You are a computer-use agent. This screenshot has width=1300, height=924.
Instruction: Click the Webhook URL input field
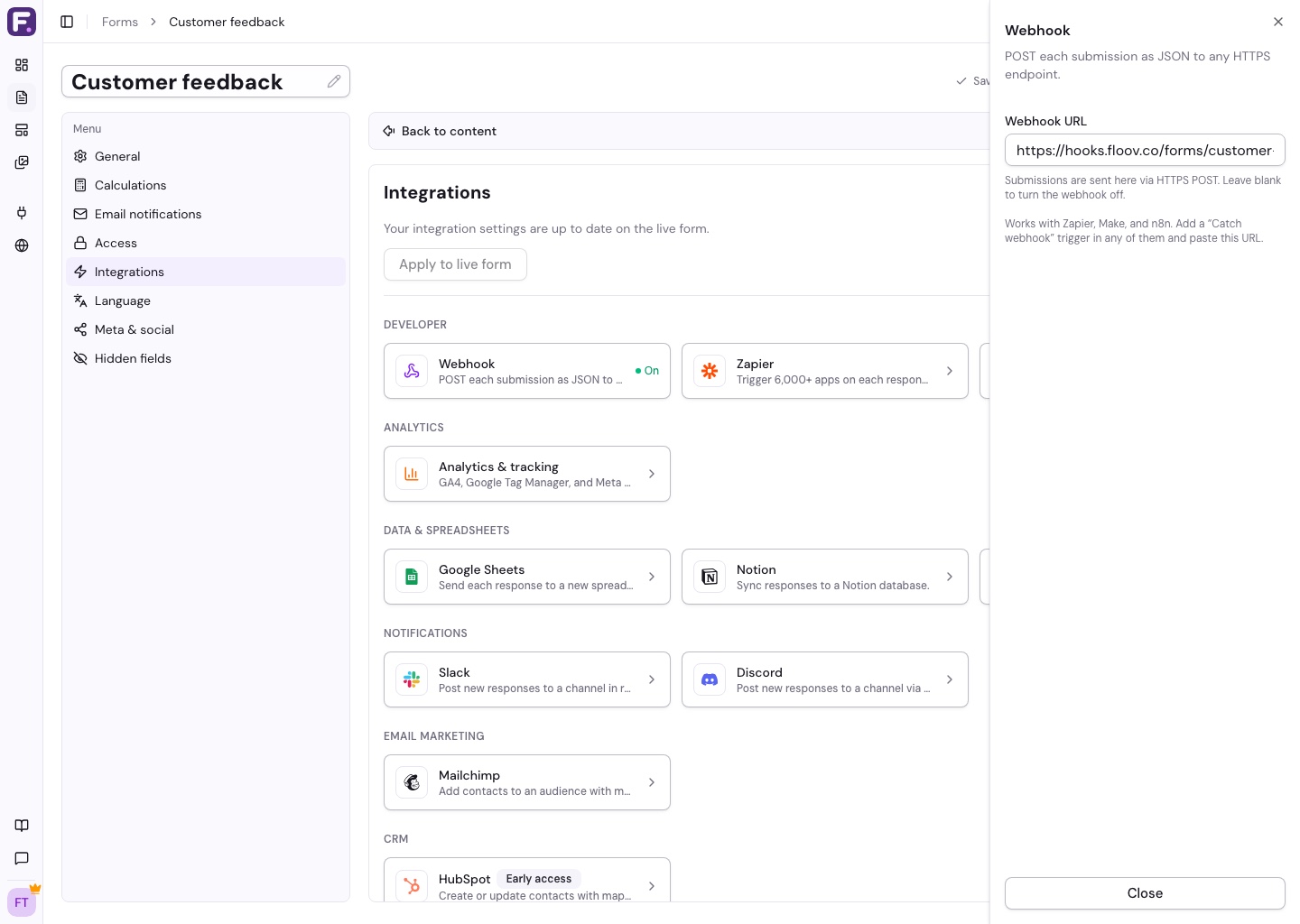point(1145,151)
